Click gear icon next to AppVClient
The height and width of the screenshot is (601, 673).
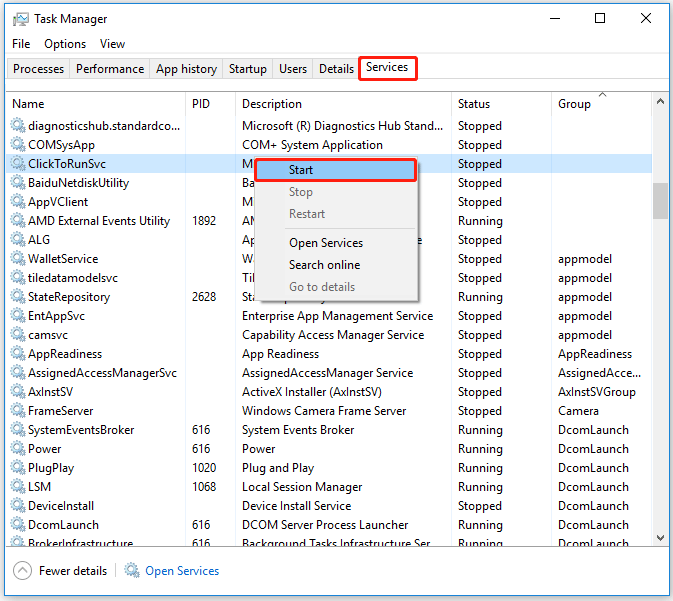pyautogui.click(x=18, y=201)
